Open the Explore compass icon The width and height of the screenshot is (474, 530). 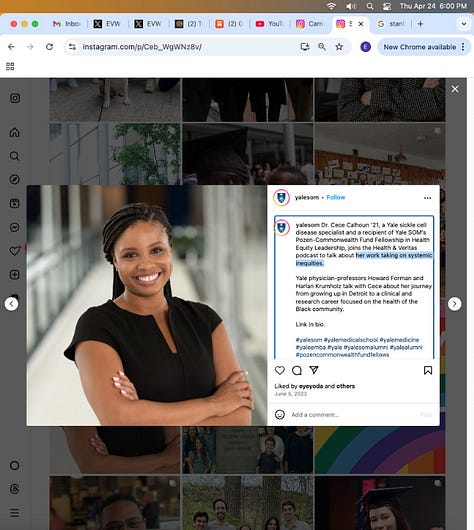click(15, 179)
